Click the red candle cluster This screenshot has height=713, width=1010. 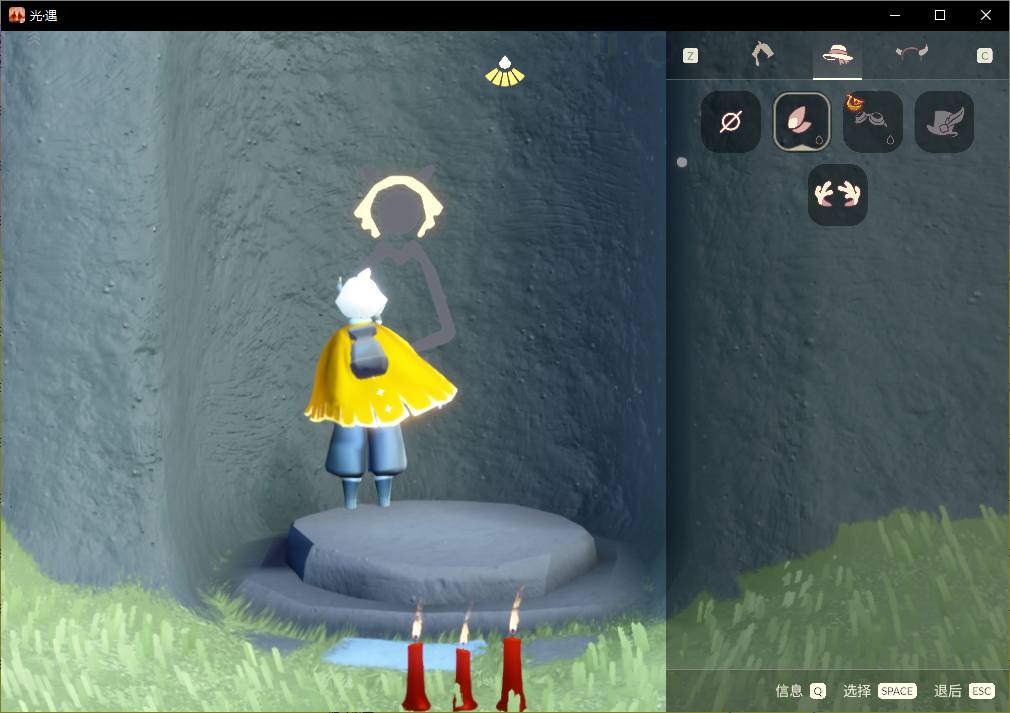(465, 651)
